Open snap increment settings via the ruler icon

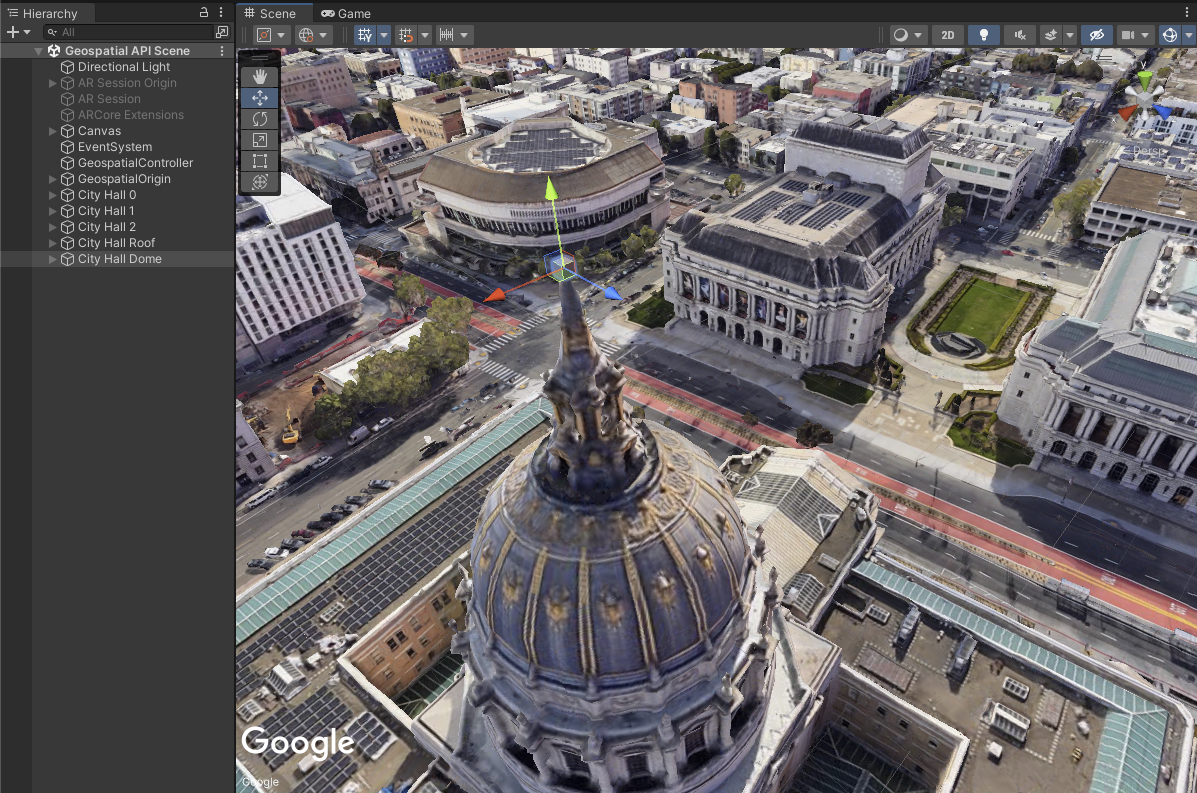click(444, 34)
